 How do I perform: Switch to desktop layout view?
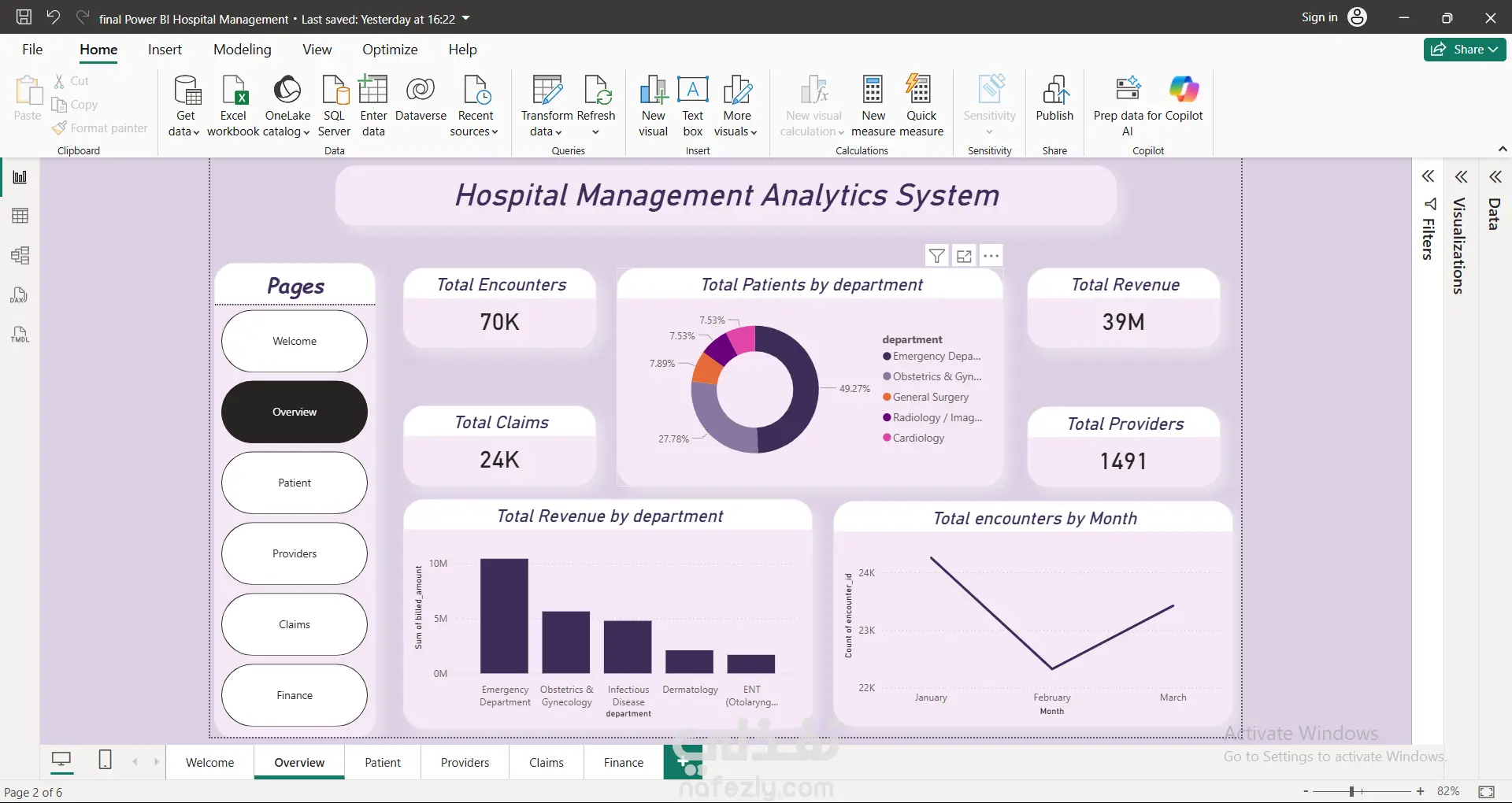(61, 760)
